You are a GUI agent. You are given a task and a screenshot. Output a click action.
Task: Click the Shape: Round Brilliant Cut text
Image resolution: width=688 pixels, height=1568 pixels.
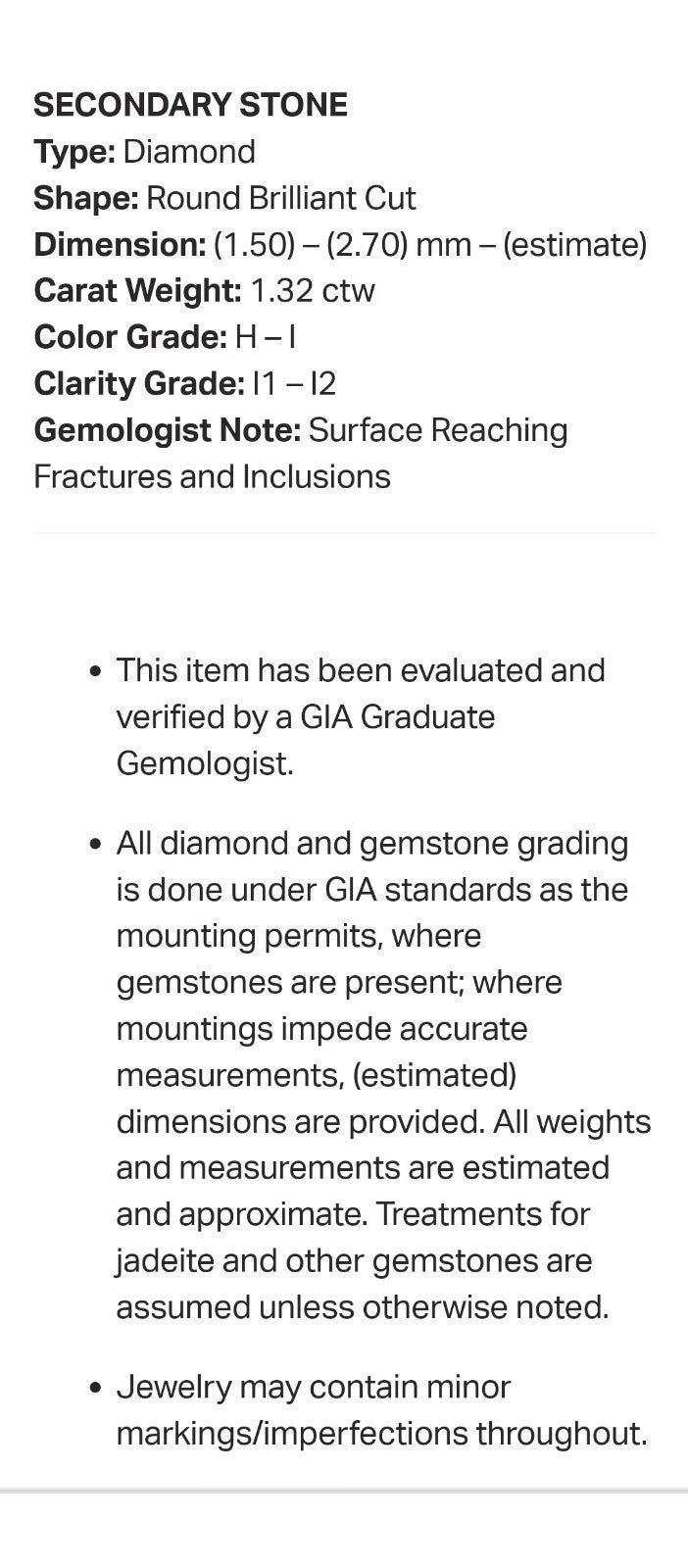[x=224, y=198]
